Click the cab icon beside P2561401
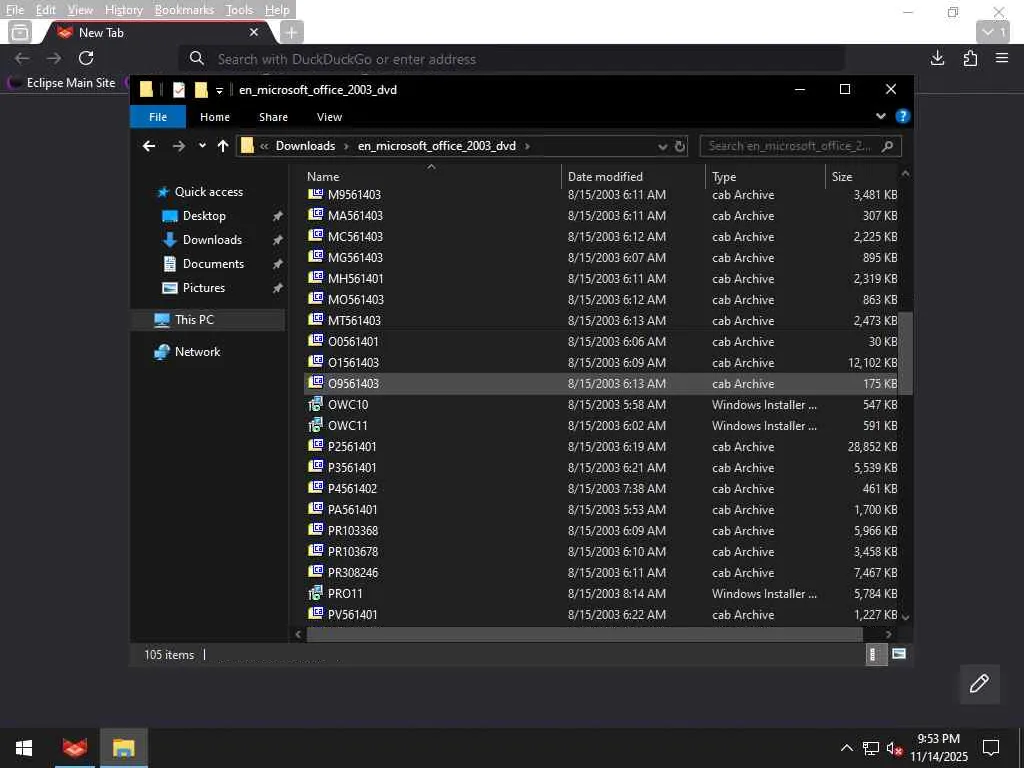The image size is (1024, 768). coord(315,446)
